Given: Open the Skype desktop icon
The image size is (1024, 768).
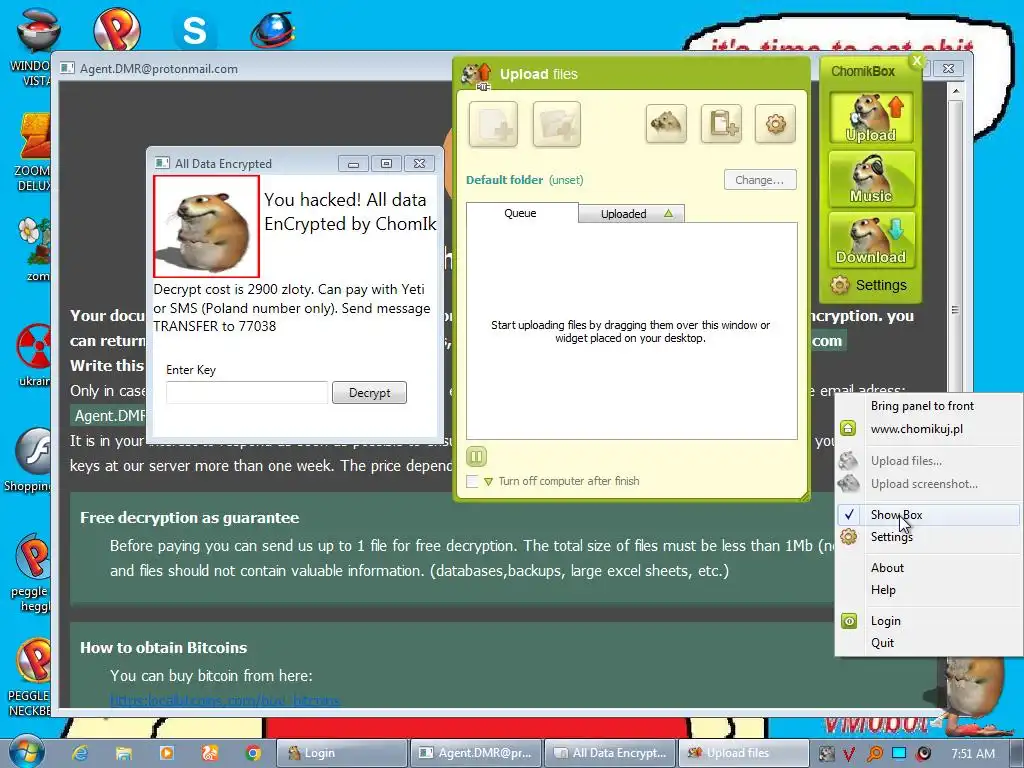Looking at the screenshot, I should click(195, 29).
